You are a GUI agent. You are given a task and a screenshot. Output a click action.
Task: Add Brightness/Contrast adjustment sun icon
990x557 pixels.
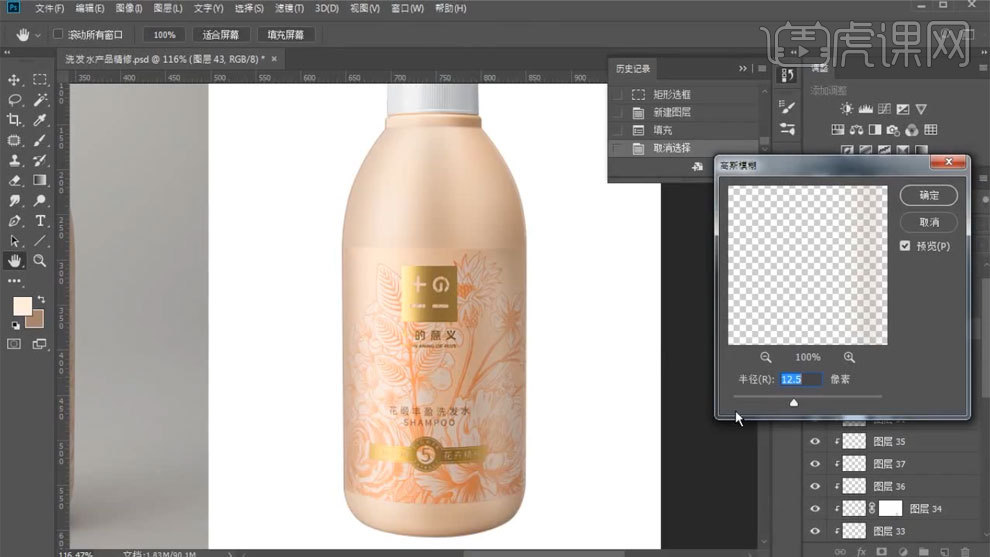click(x=846, y=109)
